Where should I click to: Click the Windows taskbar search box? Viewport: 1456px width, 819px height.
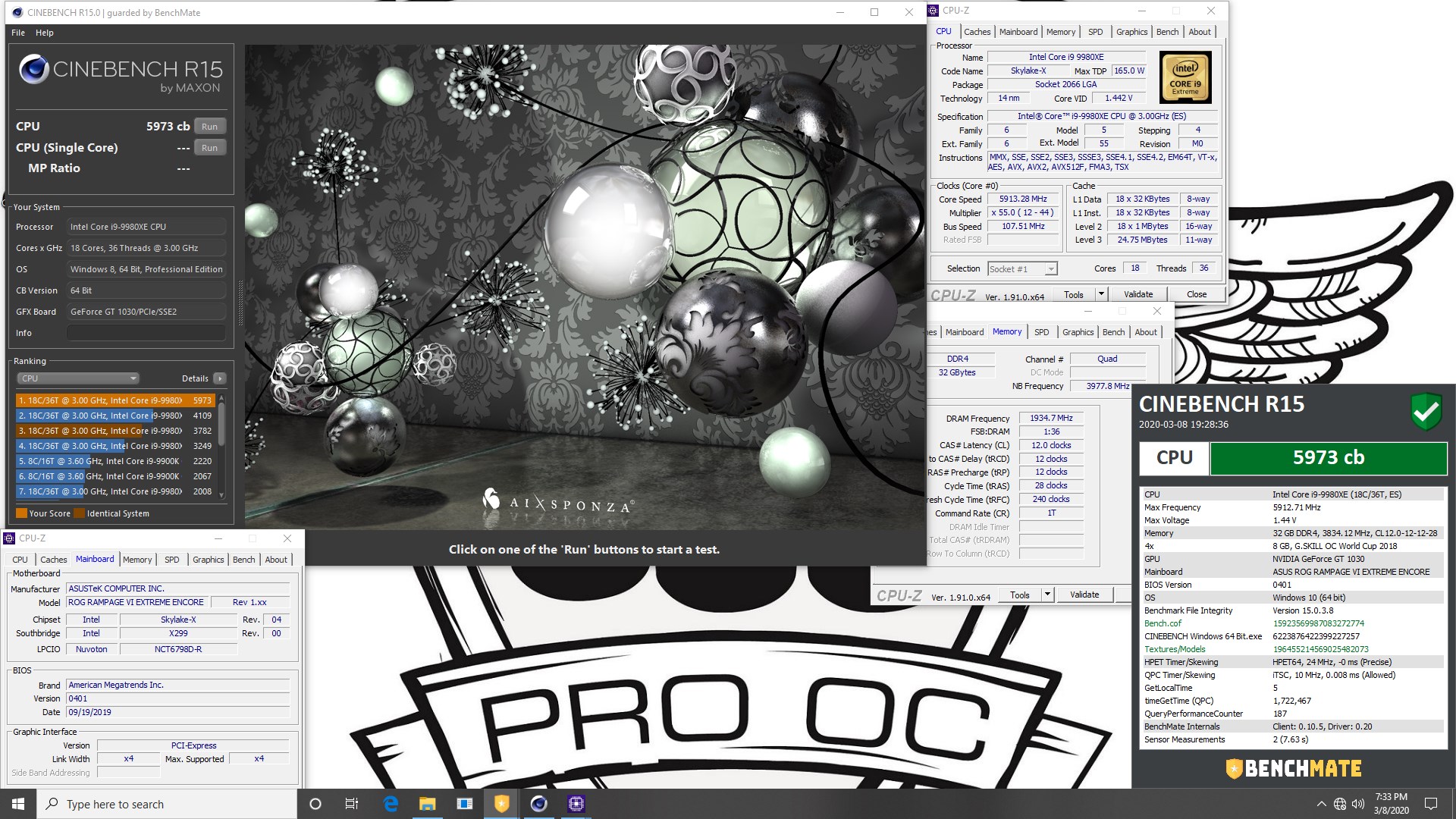click(167, 804)
